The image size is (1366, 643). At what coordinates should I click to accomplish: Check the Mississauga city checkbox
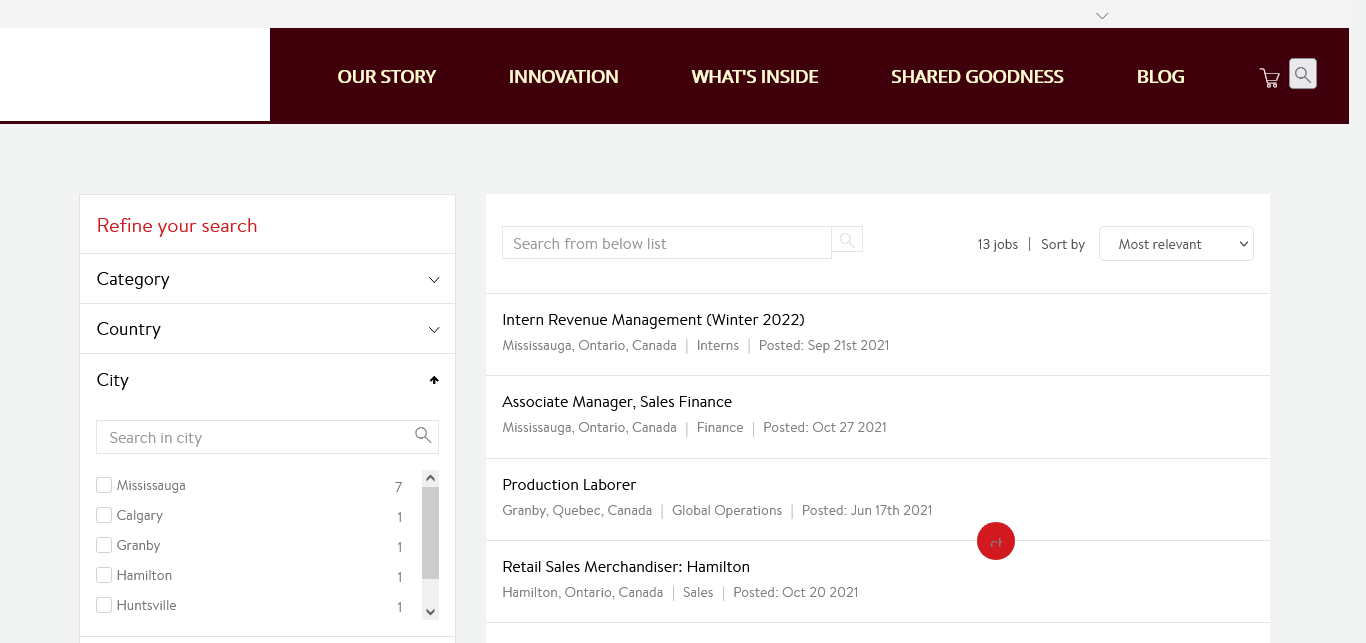[x=104, y=485]
